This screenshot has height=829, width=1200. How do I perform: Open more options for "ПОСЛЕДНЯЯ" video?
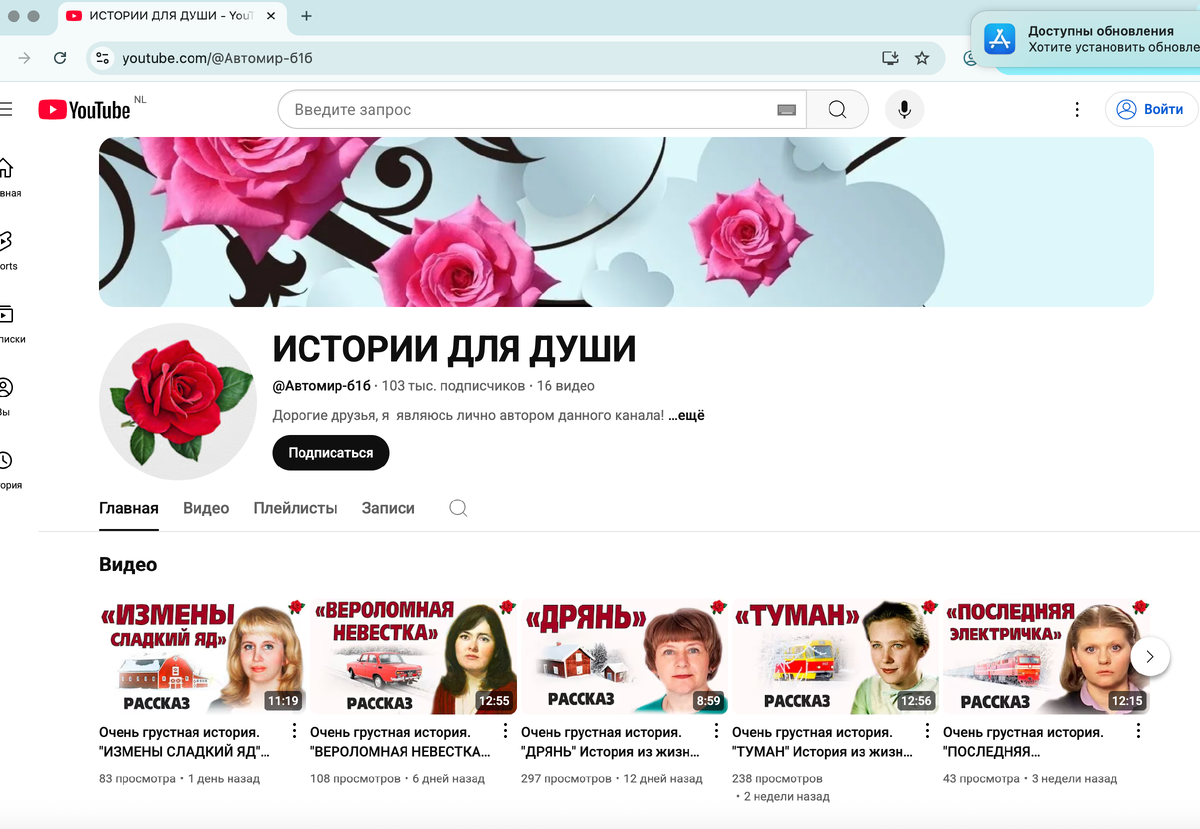coord(1138,732)
